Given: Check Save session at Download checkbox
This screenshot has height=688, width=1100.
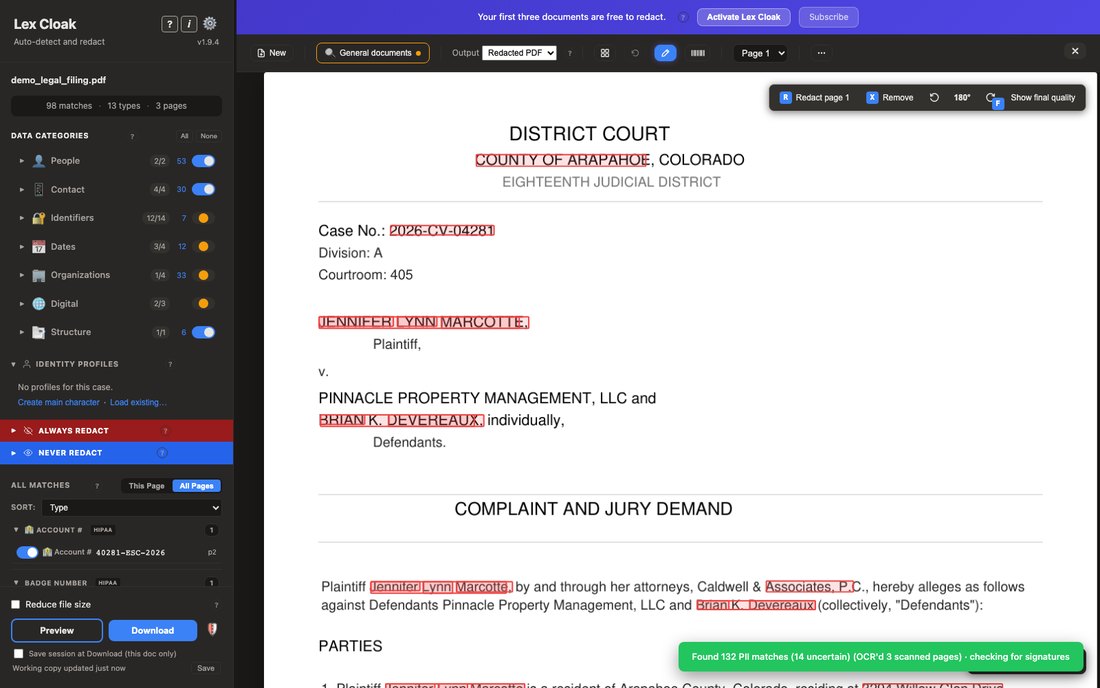Looking at the screenshot, I should click(19, 654).
